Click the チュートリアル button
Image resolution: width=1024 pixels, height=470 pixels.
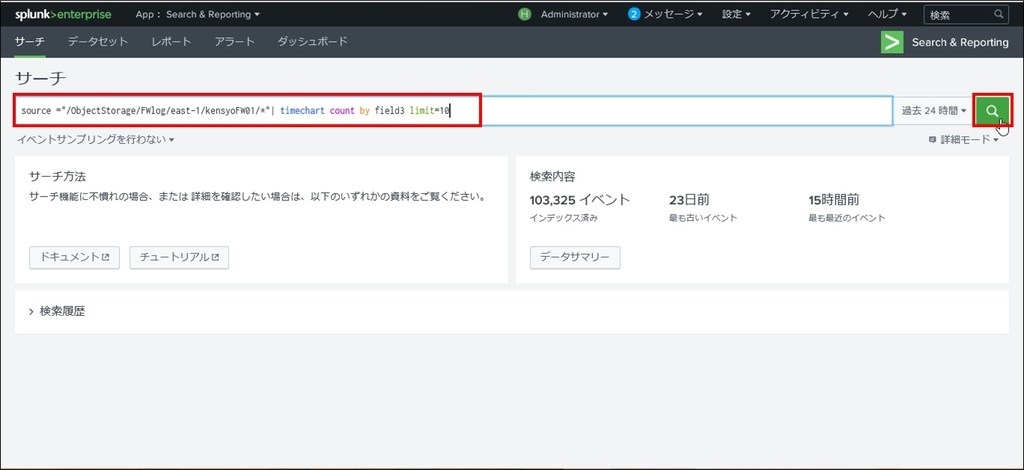pos(179,257)
